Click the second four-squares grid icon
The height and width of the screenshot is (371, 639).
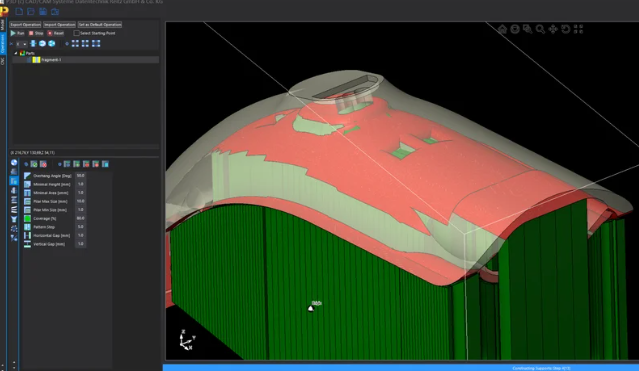point(85,43)
